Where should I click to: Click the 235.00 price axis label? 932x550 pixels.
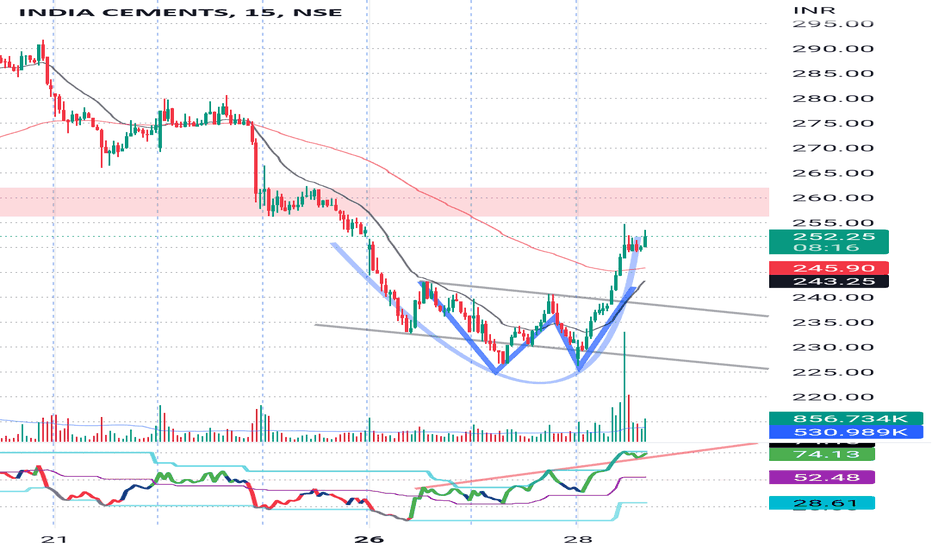point(833,323)
